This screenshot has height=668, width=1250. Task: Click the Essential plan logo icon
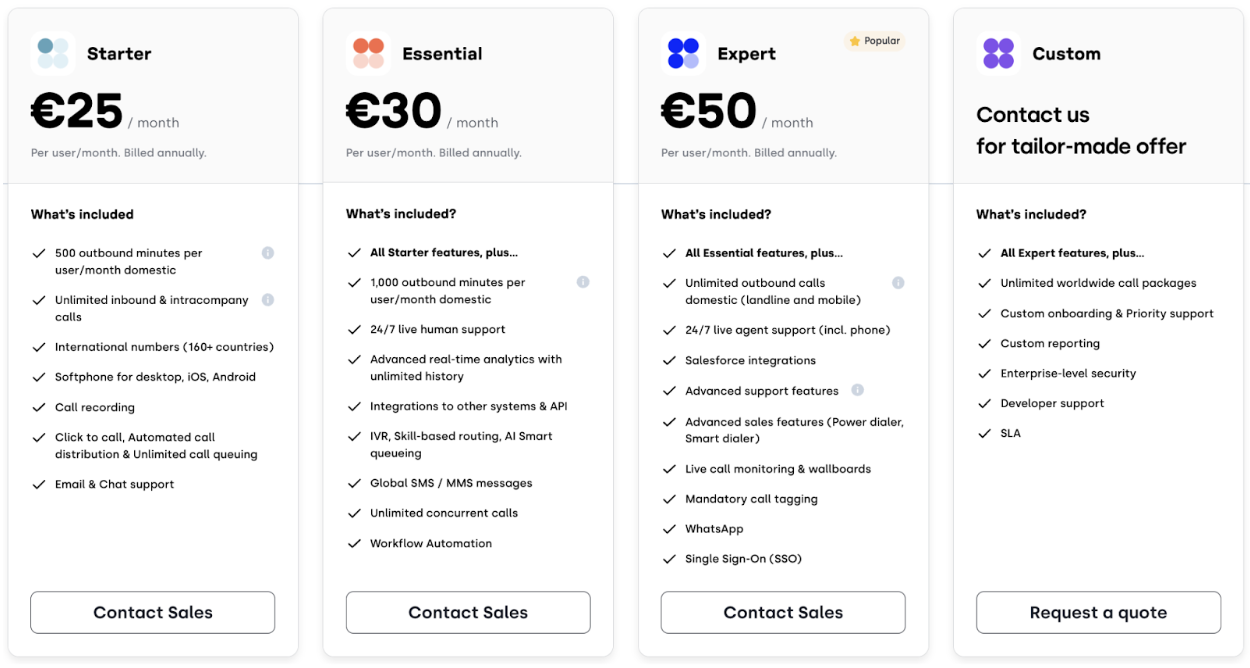pos(368,52)
